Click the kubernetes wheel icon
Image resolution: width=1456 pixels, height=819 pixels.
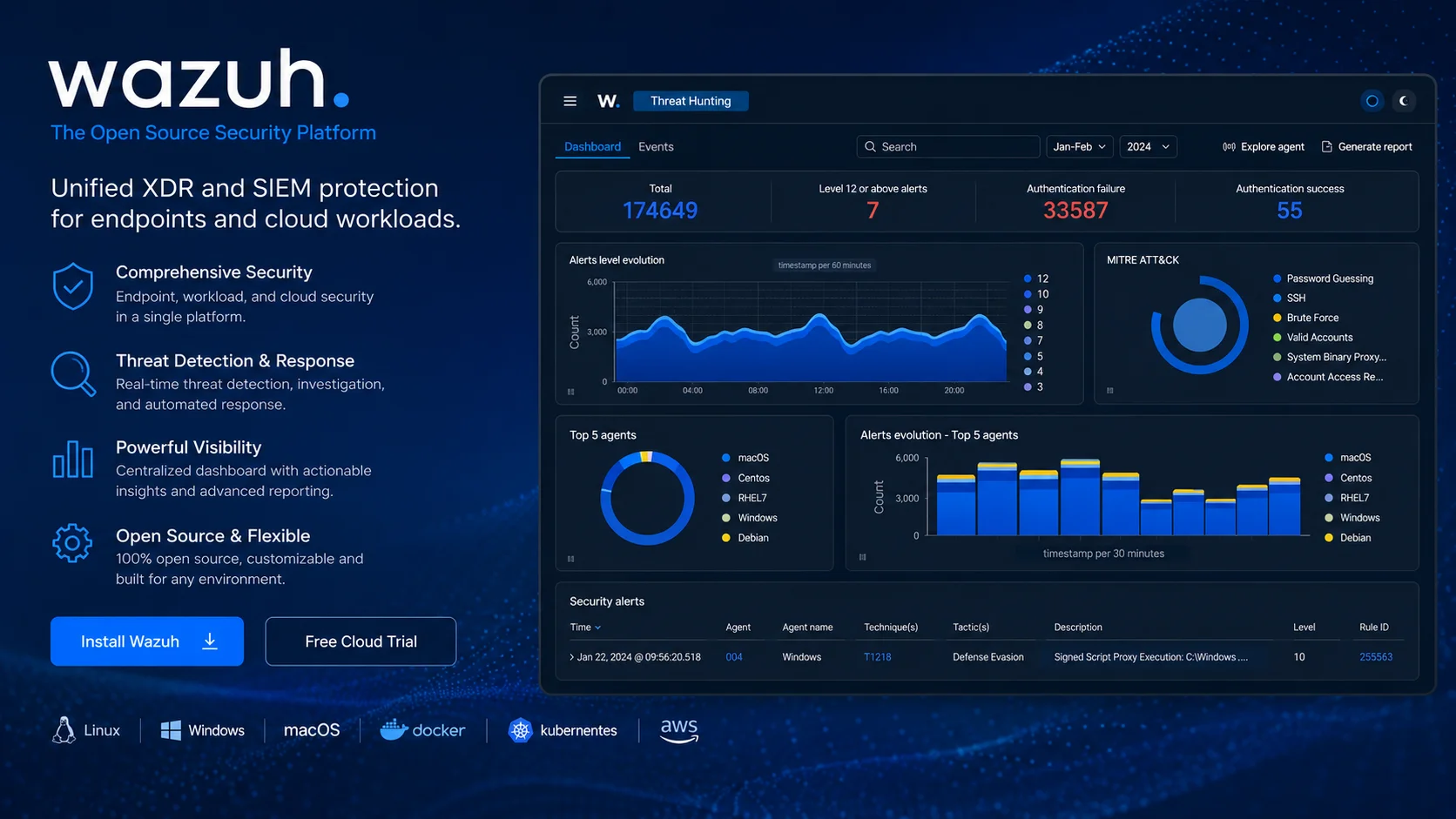521,730
